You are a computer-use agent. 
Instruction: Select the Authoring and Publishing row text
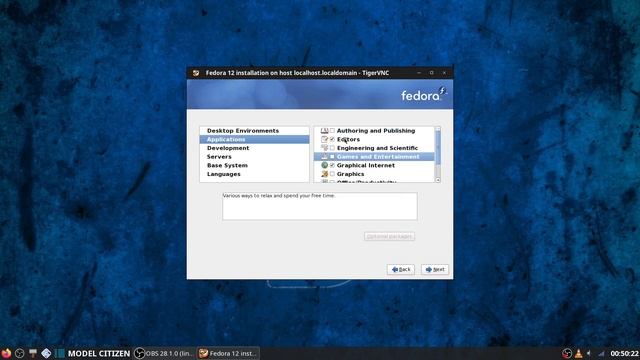pos(376,131)
